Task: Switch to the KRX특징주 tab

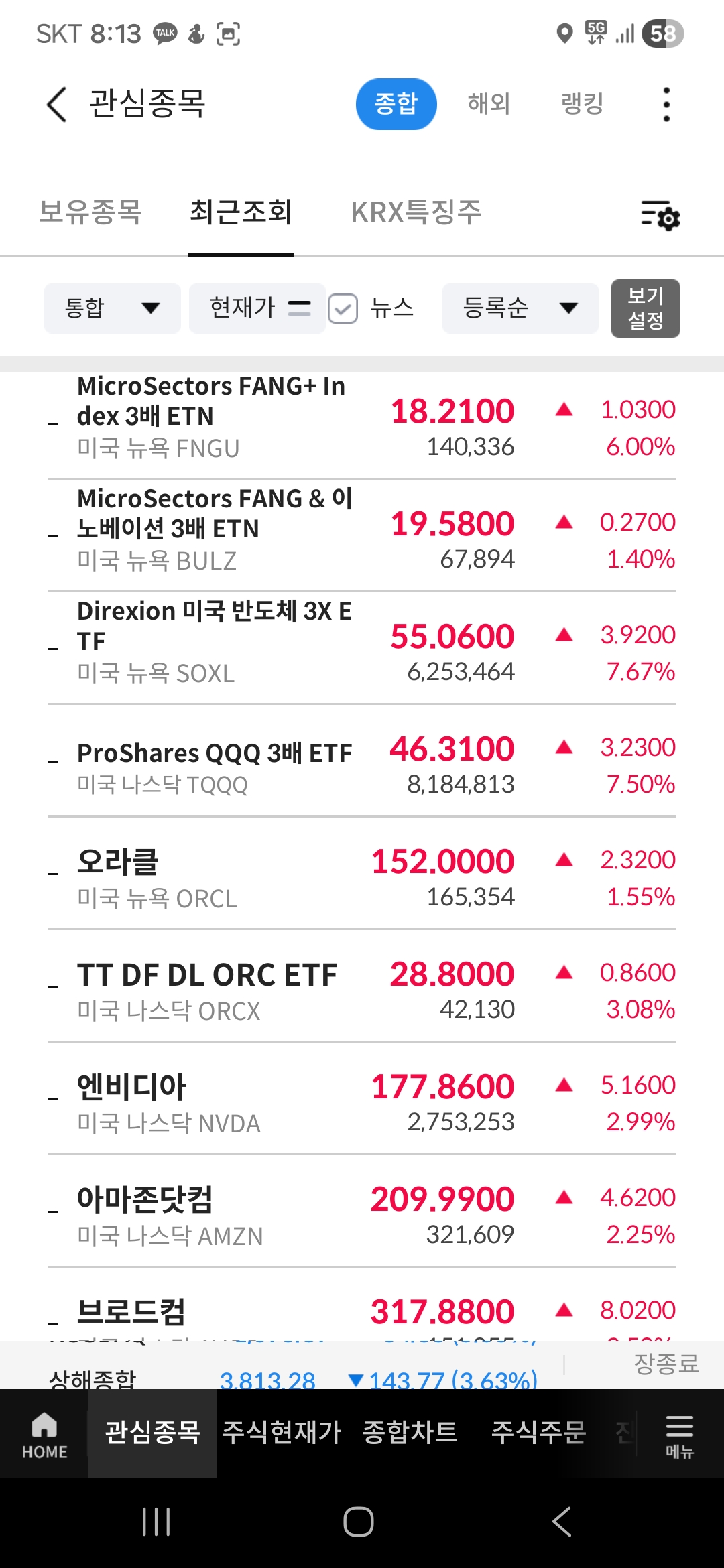Action: 416,212
